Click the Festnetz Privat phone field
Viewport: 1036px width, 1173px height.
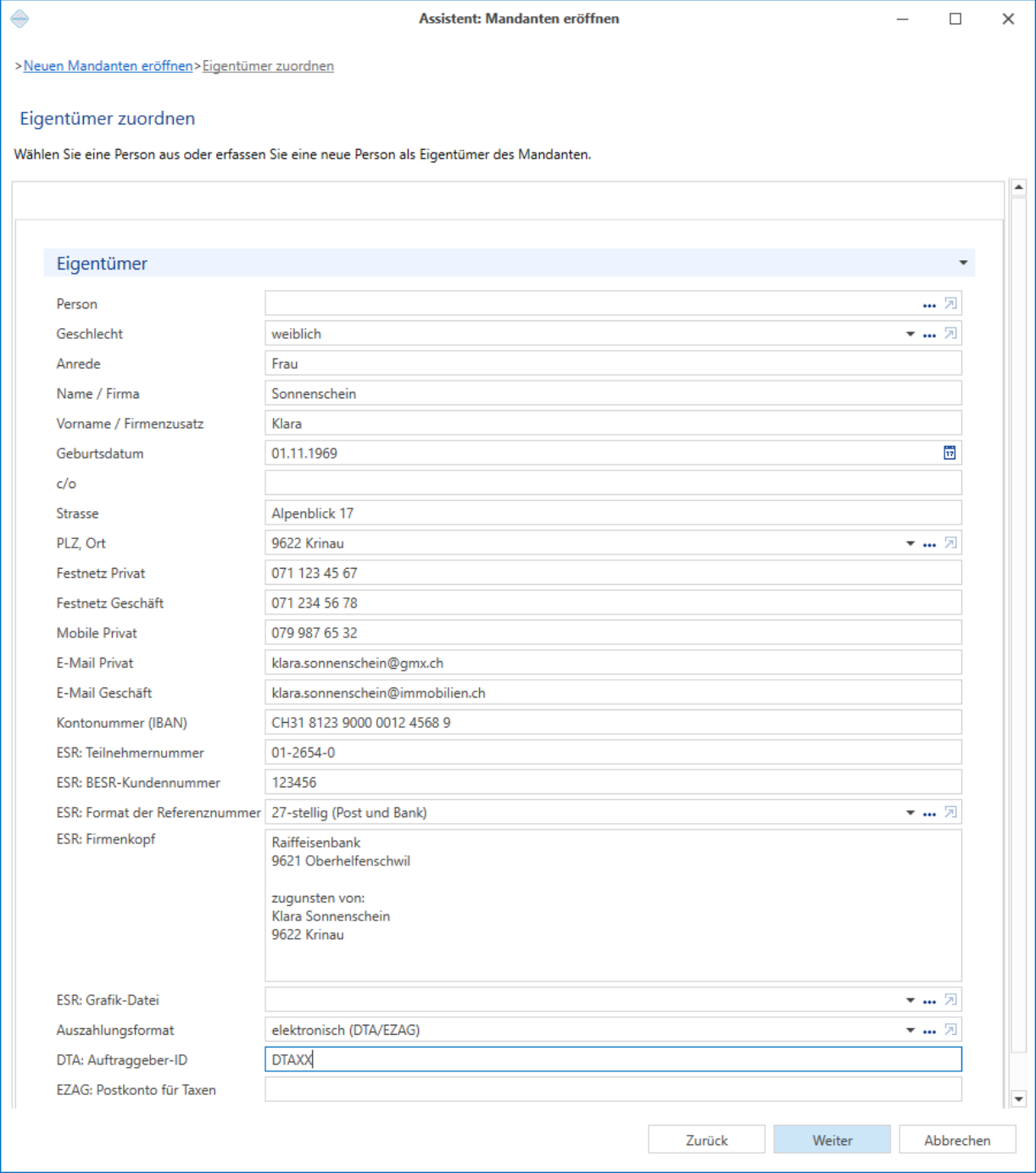614,573
